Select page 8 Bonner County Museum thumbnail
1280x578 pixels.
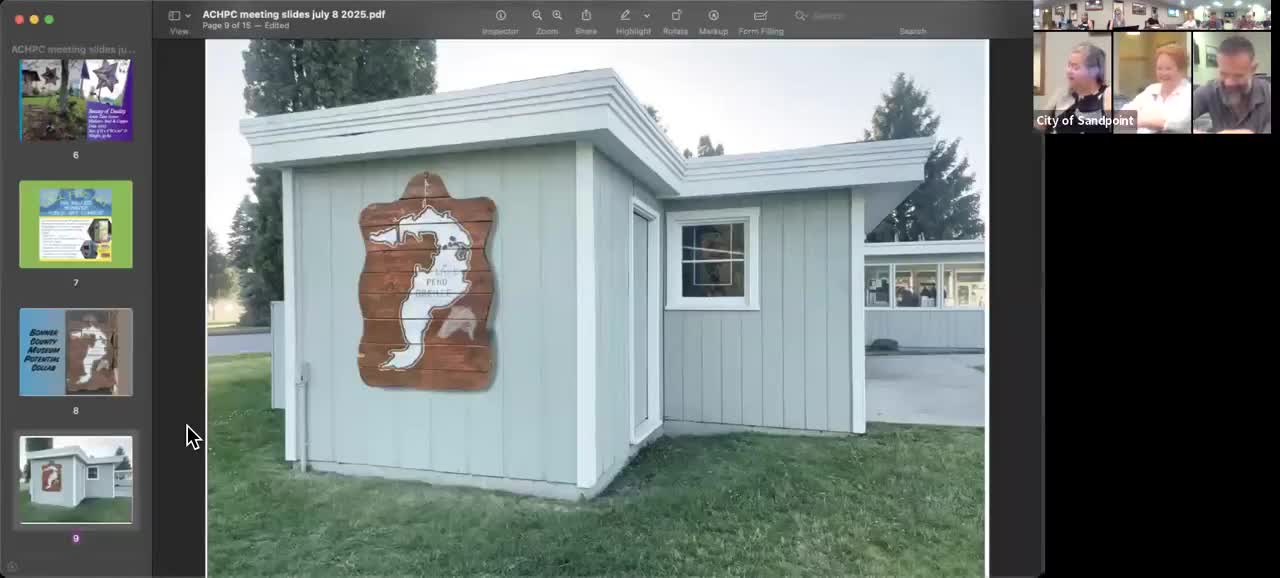tap(76, 352)
